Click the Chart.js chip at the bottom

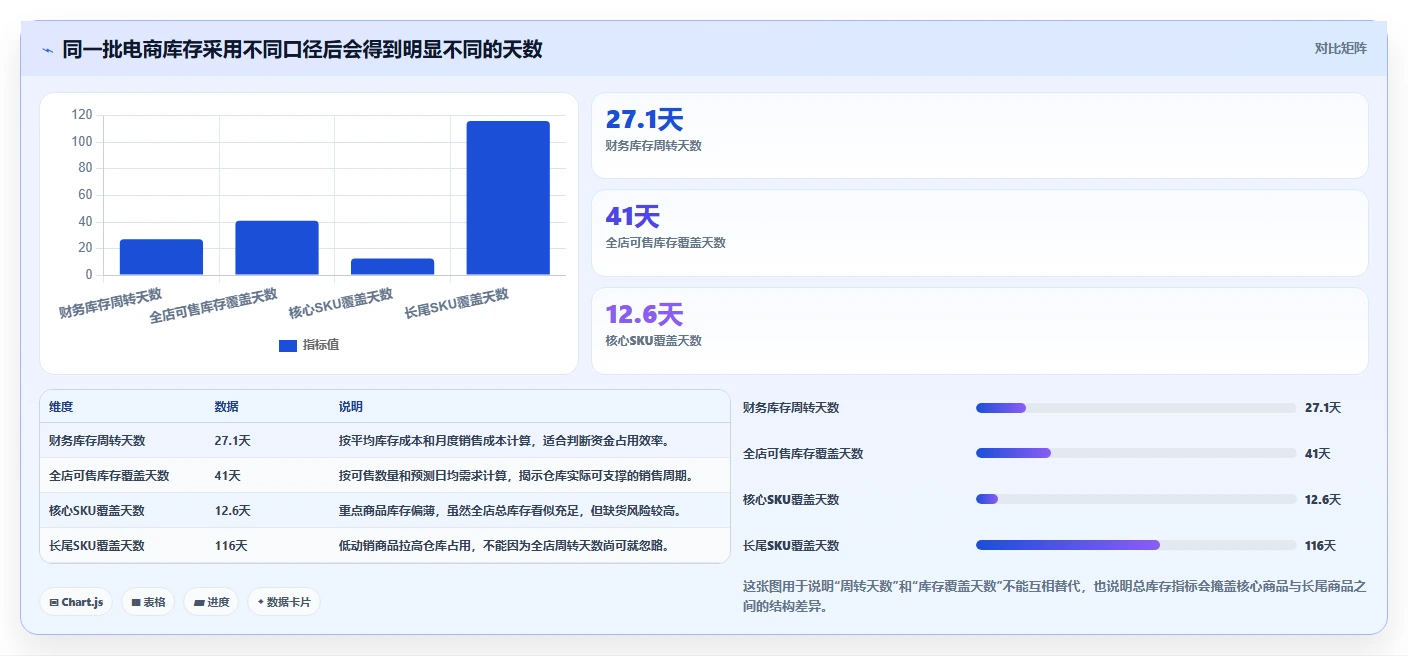point(76,602)
